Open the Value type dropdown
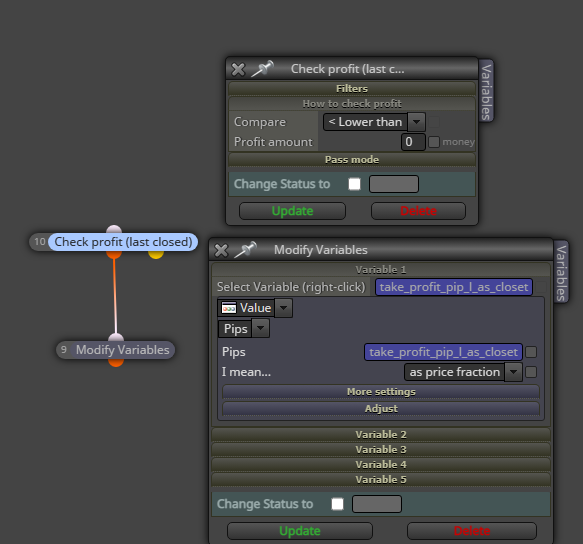The height and width of the screenshot is (544, 583). point(255,308)
